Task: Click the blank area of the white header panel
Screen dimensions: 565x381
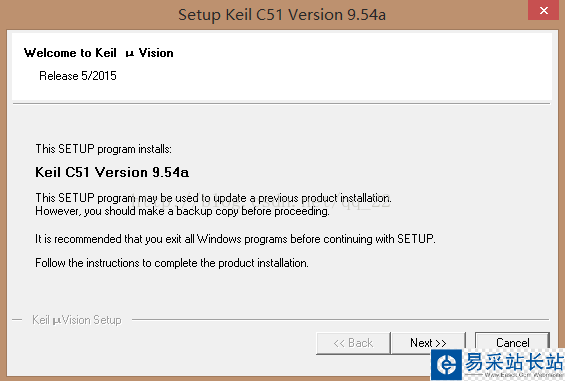Action: (x=360, y=67)
